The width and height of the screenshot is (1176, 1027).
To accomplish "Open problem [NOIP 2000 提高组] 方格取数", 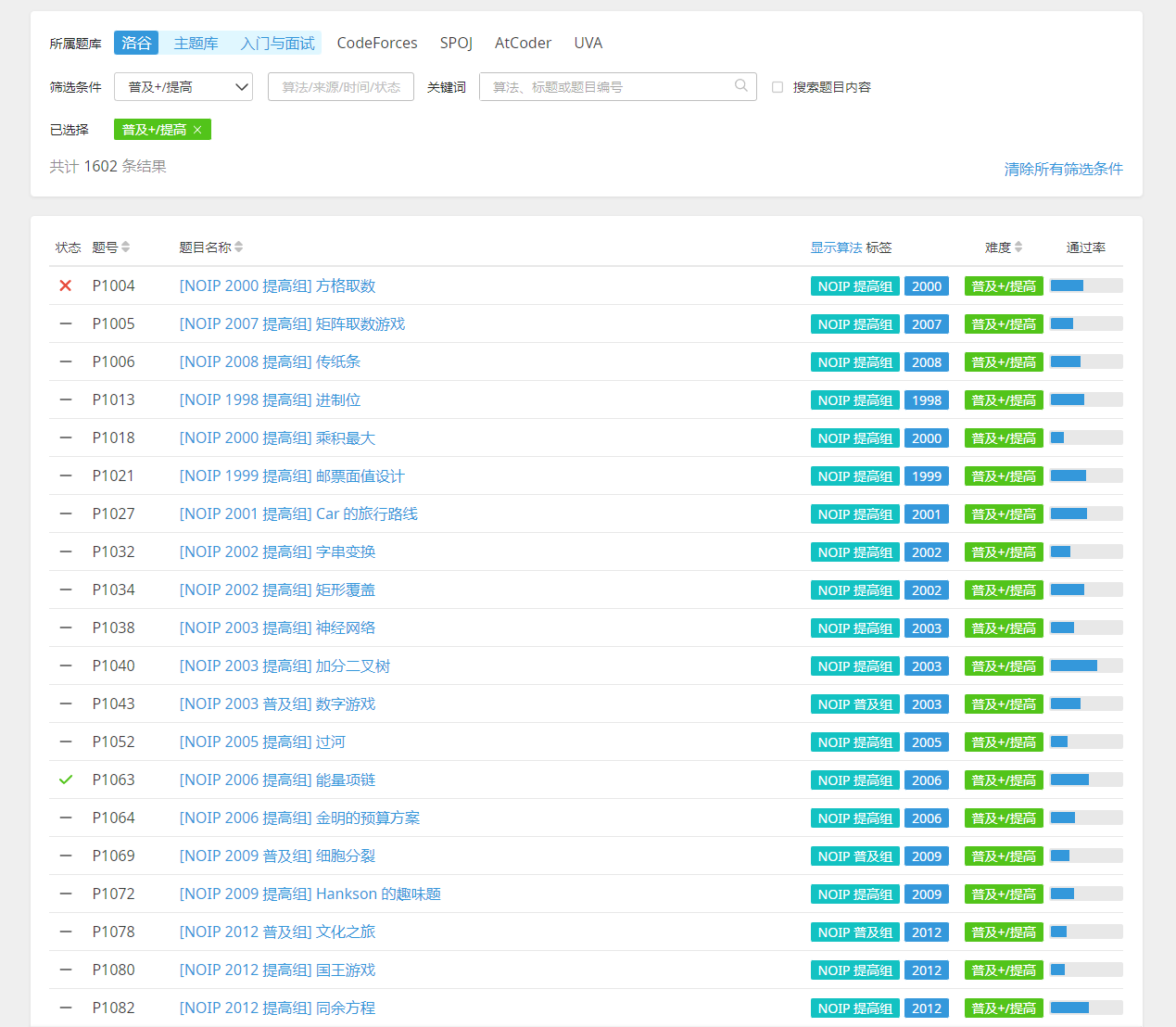I will 277,285.
